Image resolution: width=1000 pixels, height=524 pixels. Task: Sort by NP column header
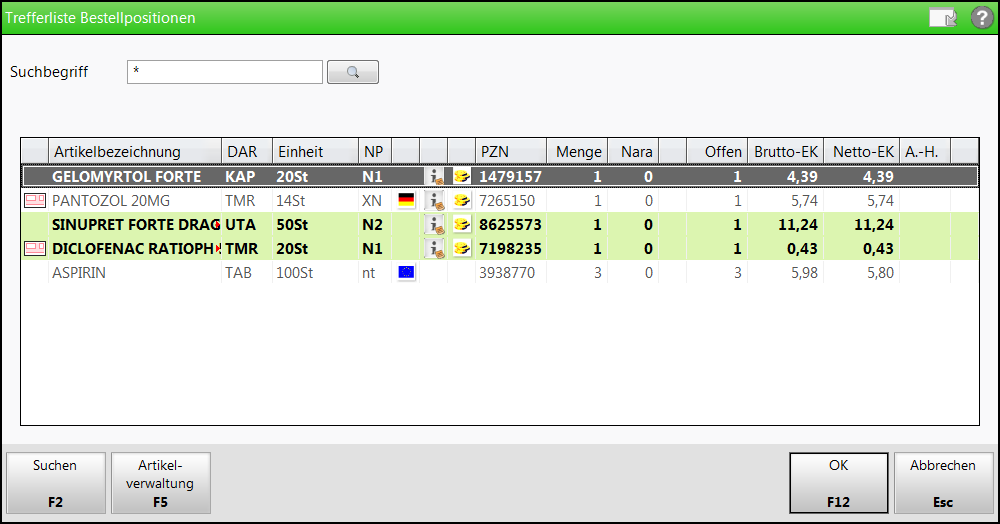point(375,152)
